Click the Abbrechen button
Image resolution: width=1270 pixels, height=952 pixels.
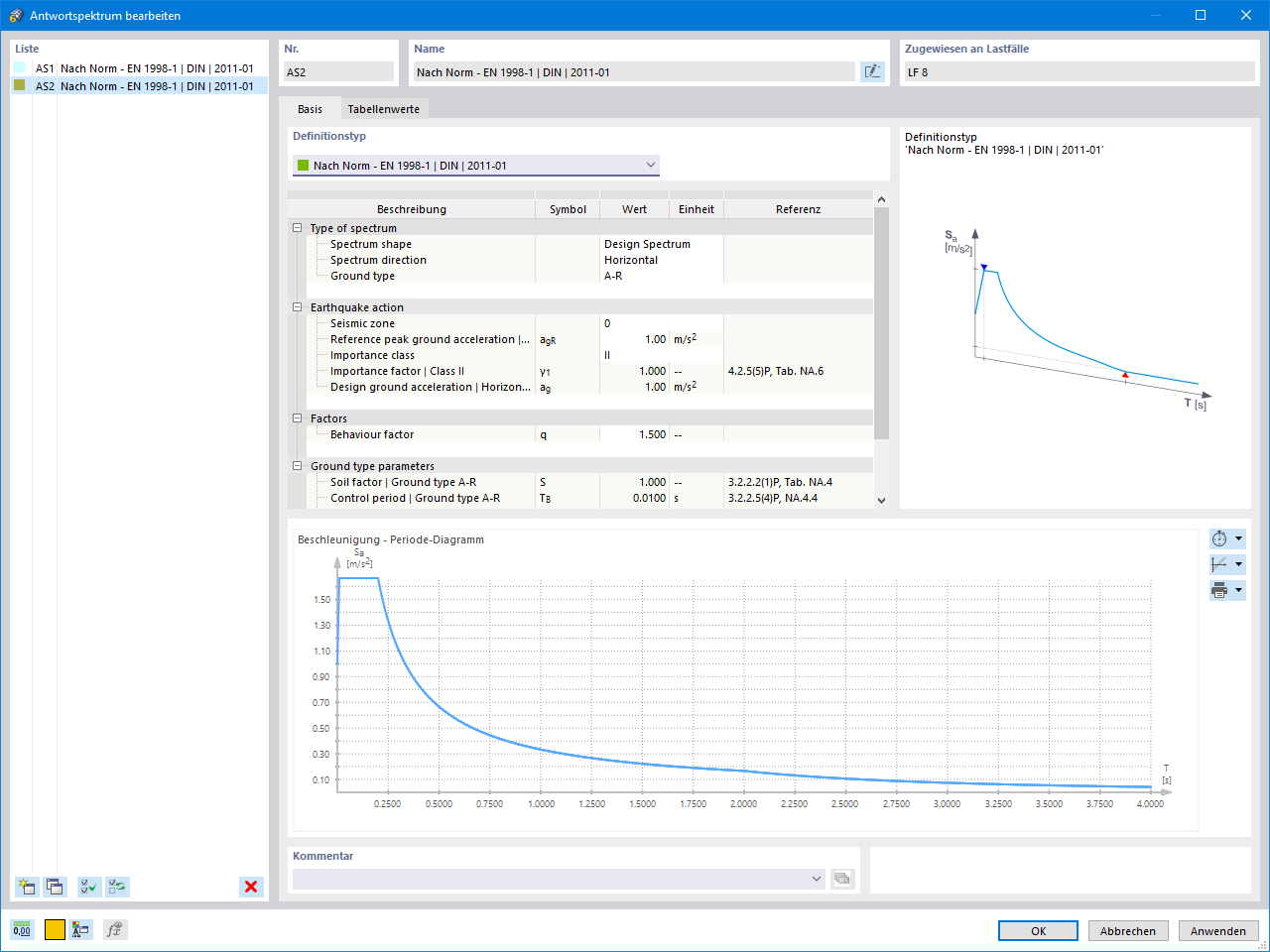coord(1128,931)
